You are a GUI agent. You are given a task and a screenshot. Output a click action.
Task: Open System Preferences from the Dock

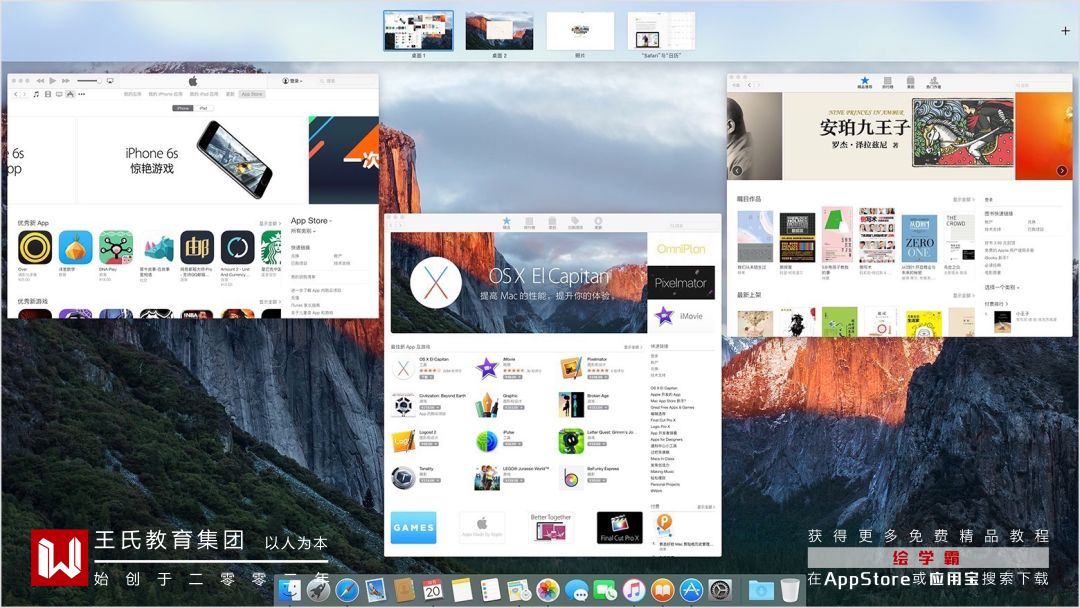coord(720,590)
